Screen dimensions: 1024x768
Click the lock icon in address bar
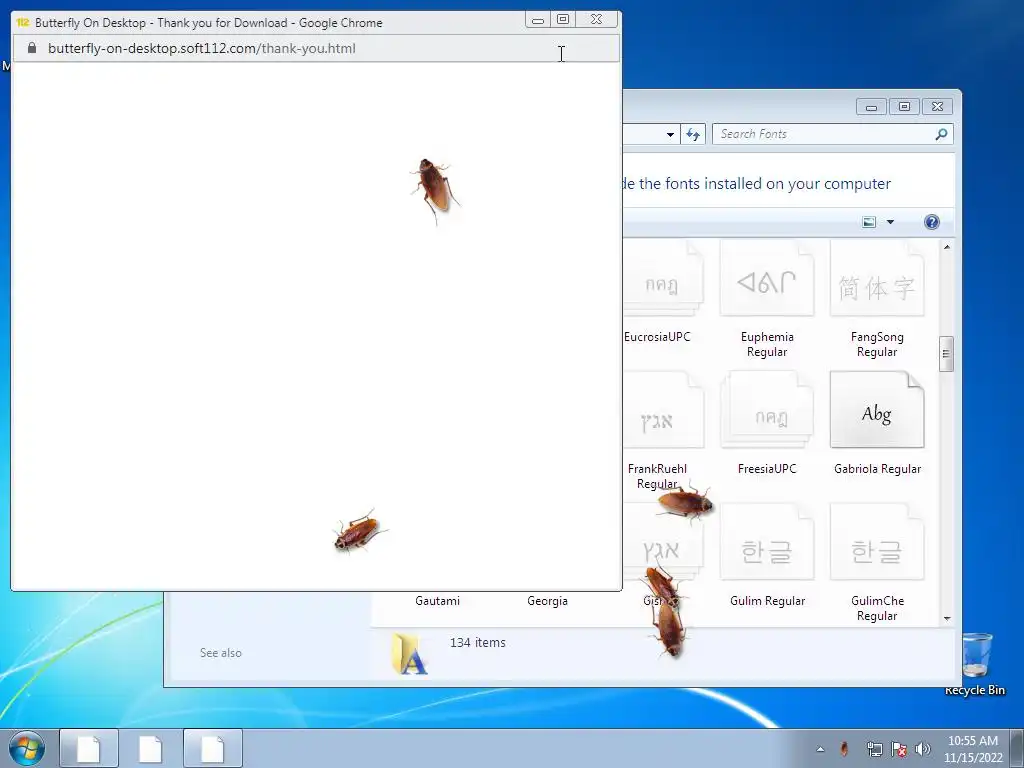31,48
